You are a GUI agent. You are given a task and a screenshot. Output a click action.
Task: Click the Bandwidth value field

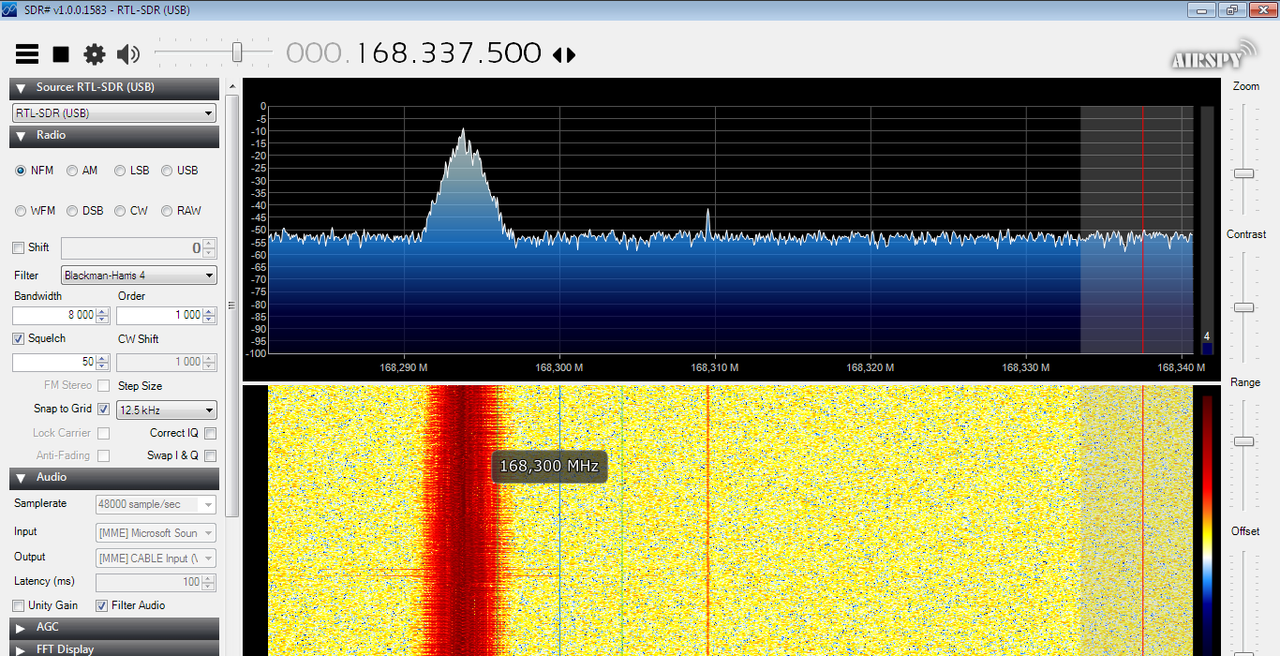[x=54, y=315]
